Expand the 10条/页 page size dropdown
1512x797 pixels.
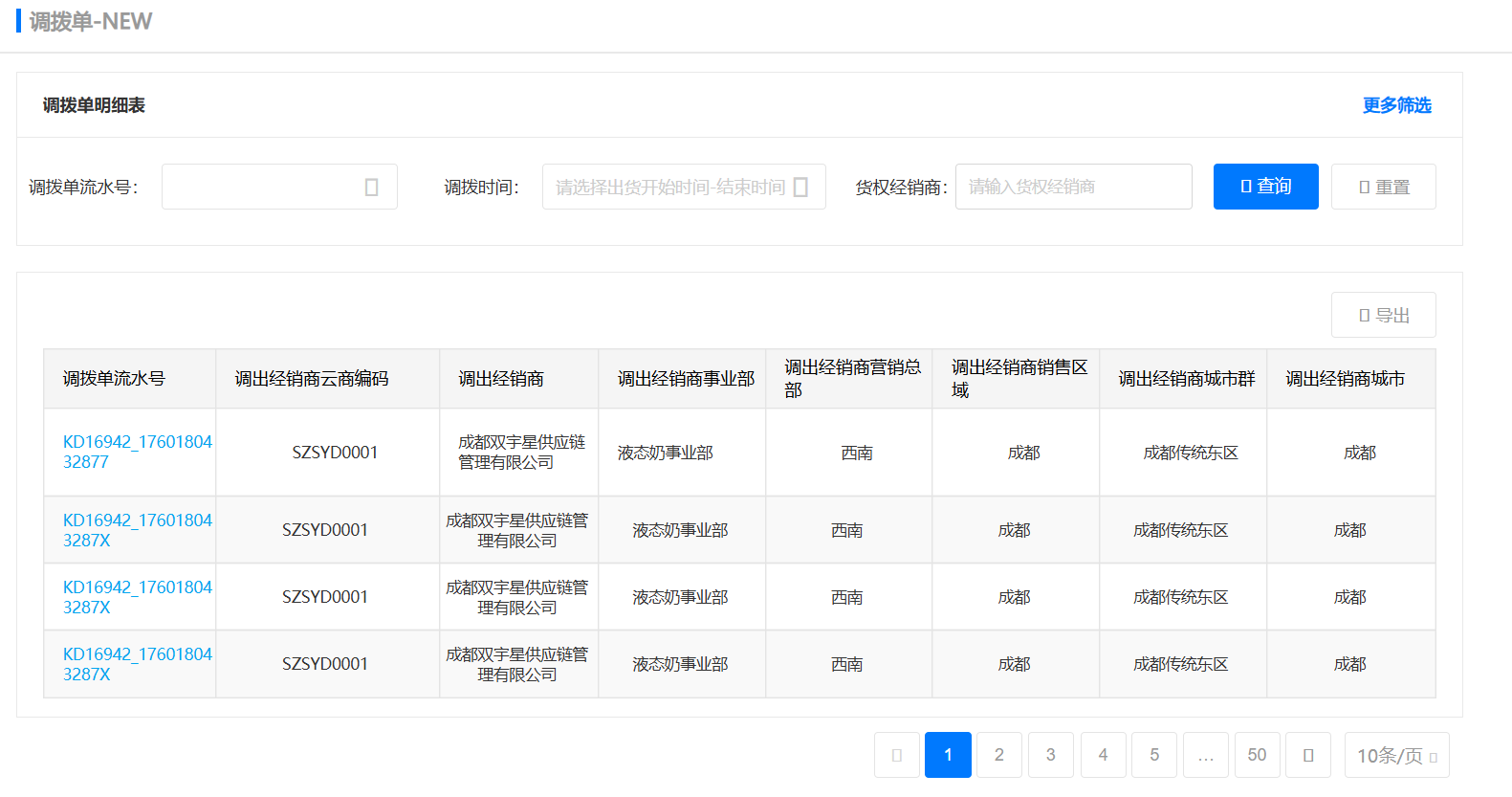point(1397,755)
